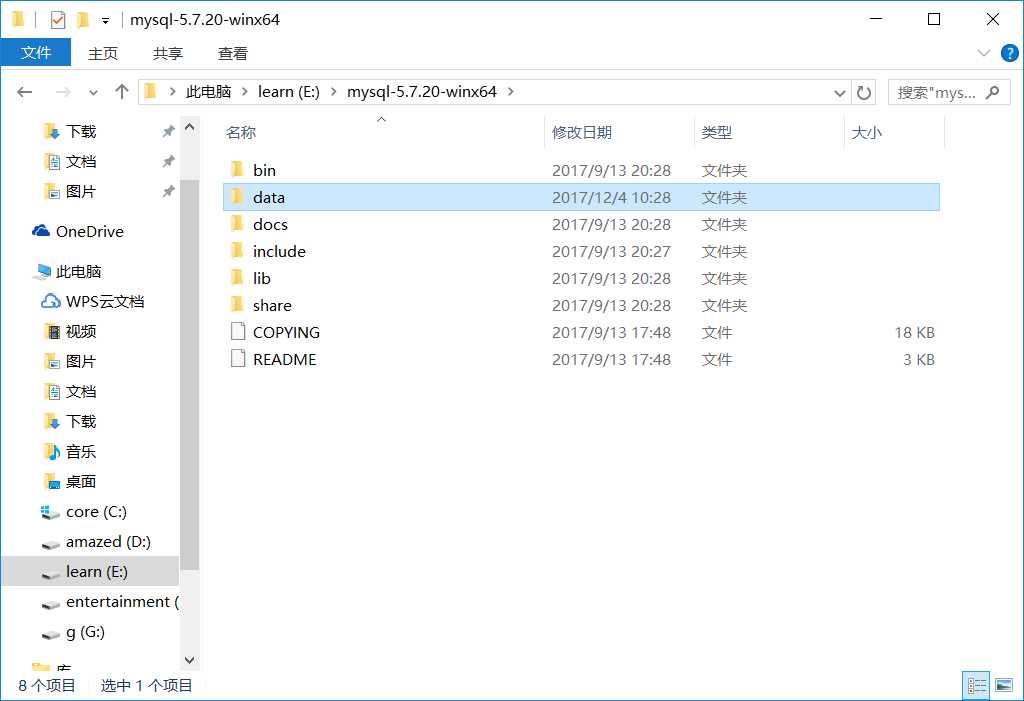Image resolution: width=1024 pixels, height=701 pixels.
Task: Open the 文件 ribbon tab
Action: tap(36, 53)
